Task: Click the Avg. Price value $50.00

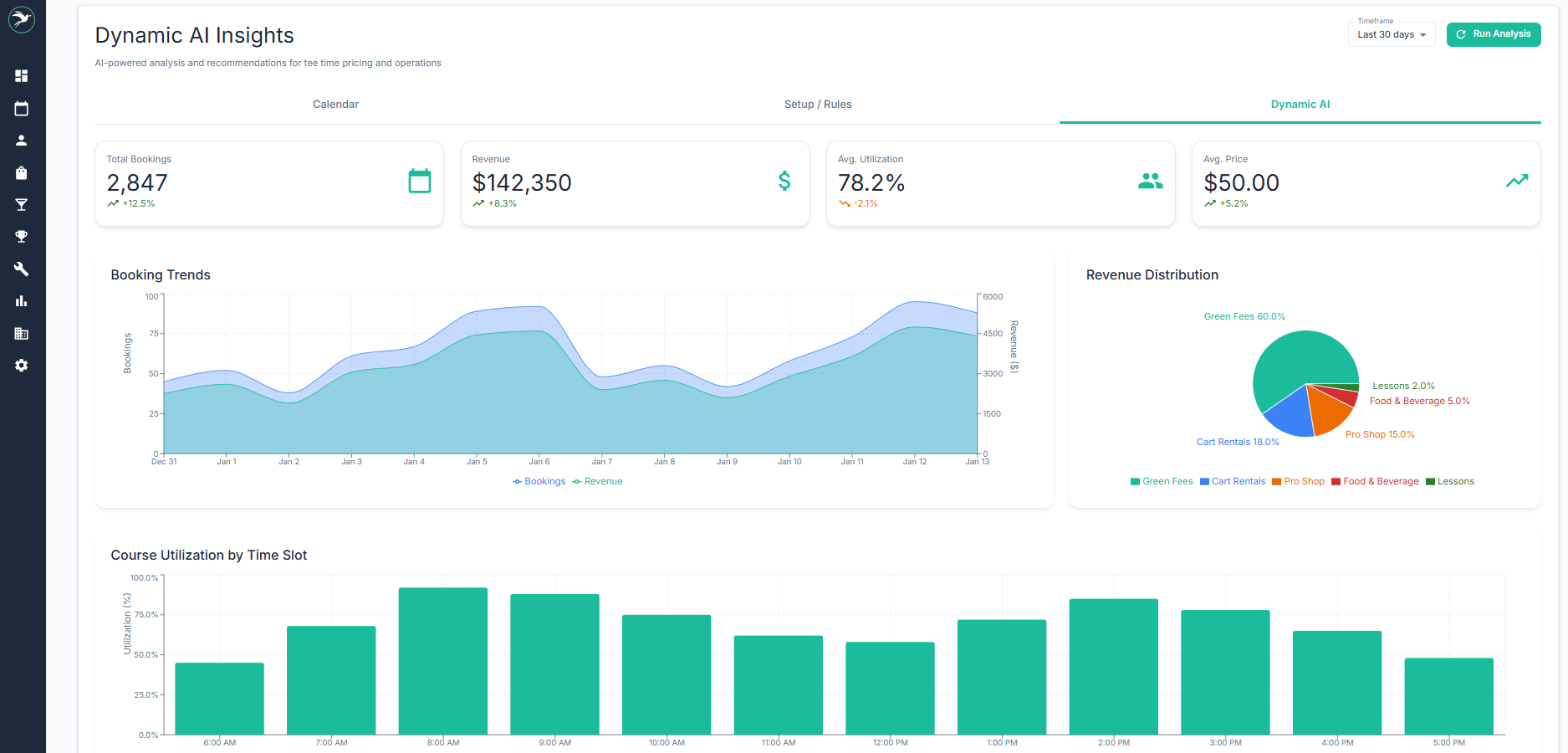Action: 1241,182
